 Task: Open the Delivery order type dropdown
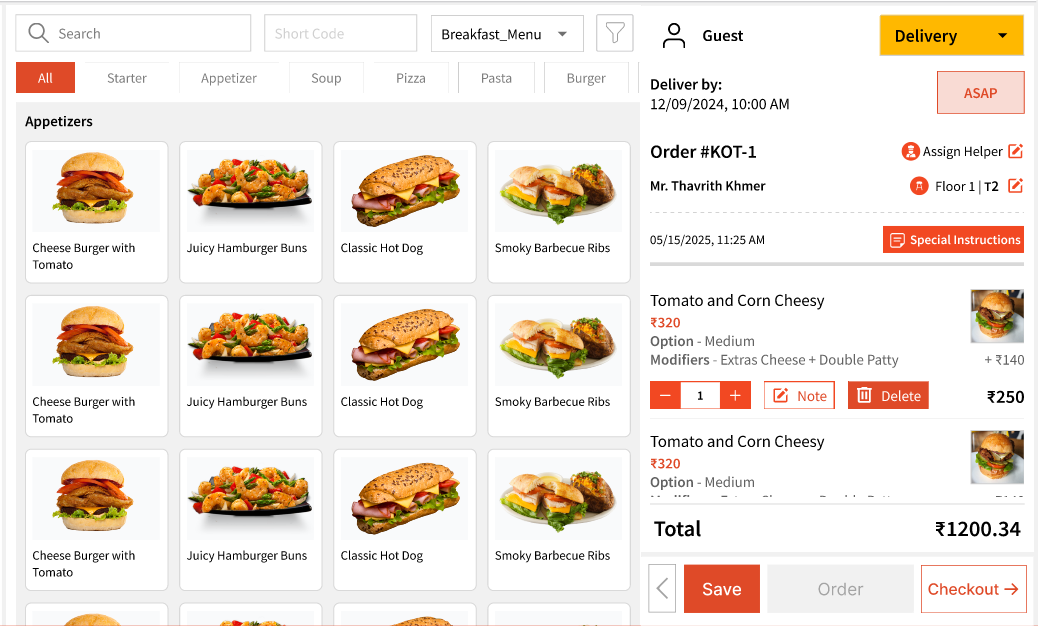pyautogui.click(x=951, y=36)
